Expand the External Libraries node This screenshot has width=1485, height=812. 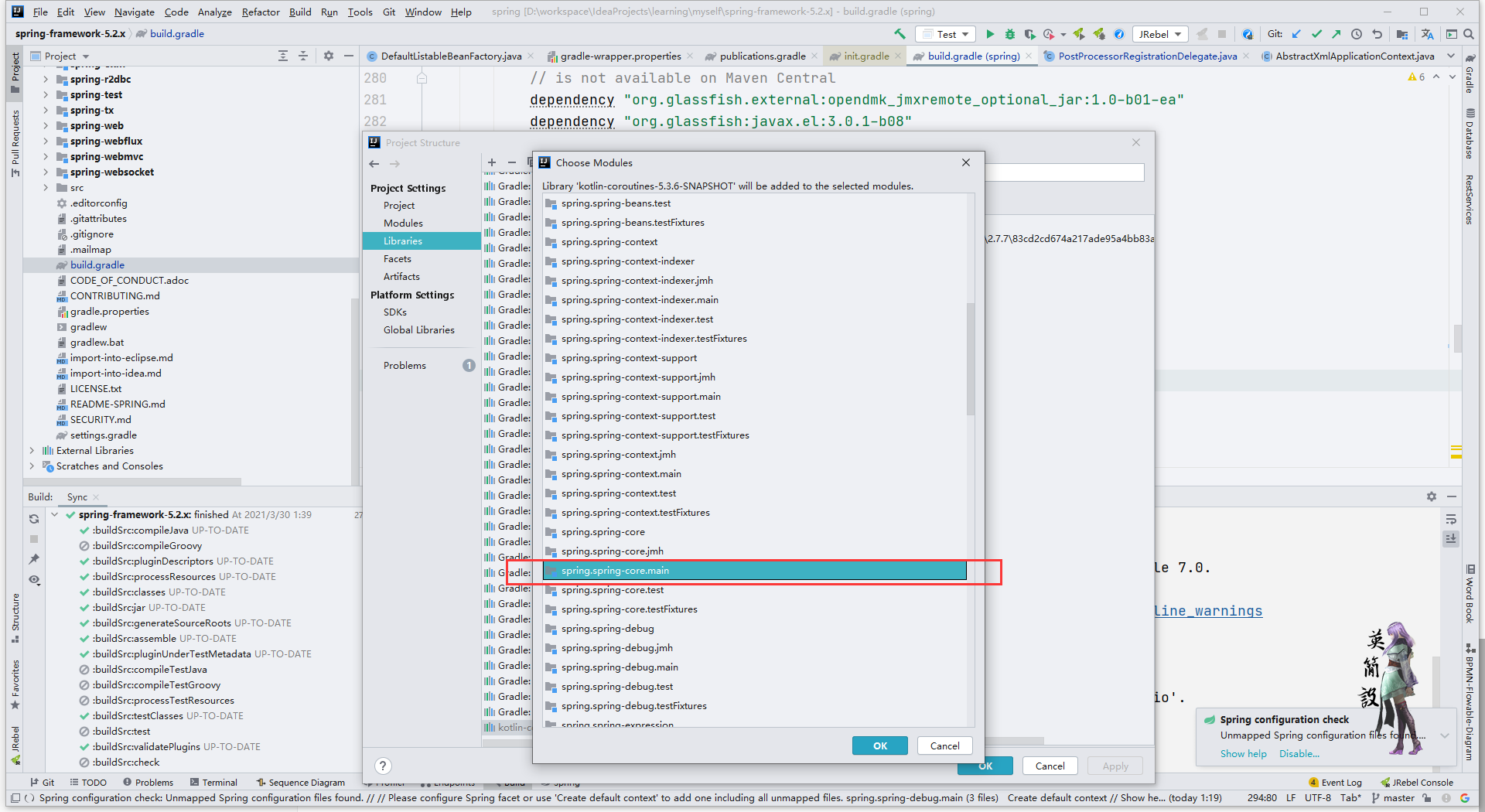tap(32, 451)
